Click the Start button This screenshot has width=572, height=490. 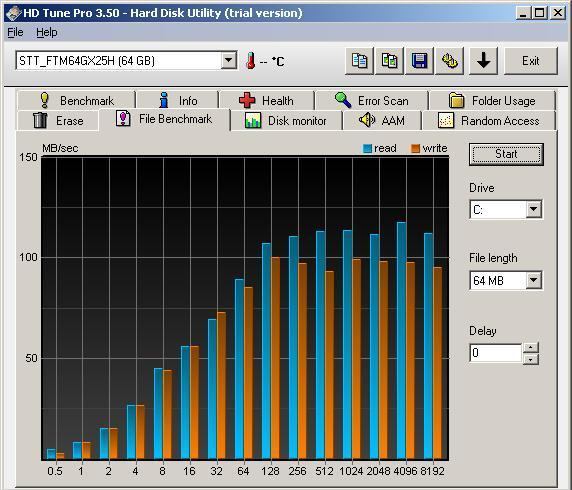[x=506, y=154]
